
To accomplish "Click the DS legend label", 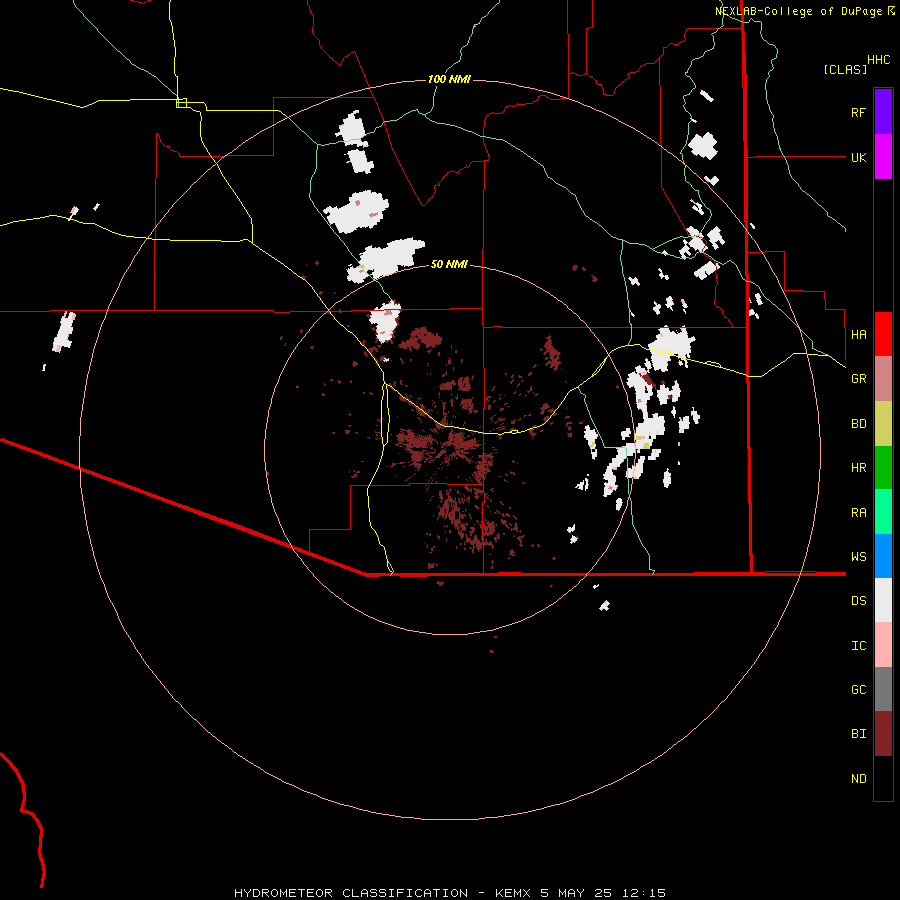I will click(x=858, y=601).
